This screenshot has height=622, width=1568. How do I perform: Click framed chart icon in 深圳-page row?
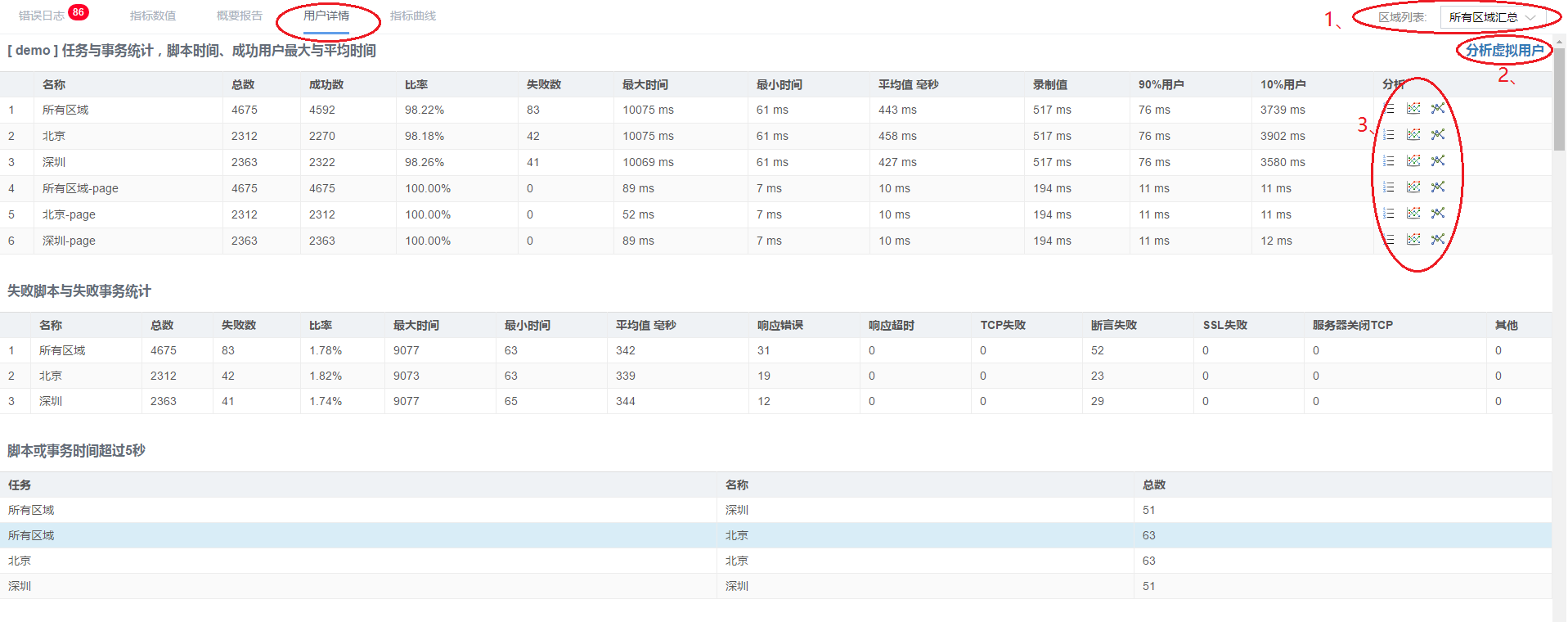[x=1413, y=240]
